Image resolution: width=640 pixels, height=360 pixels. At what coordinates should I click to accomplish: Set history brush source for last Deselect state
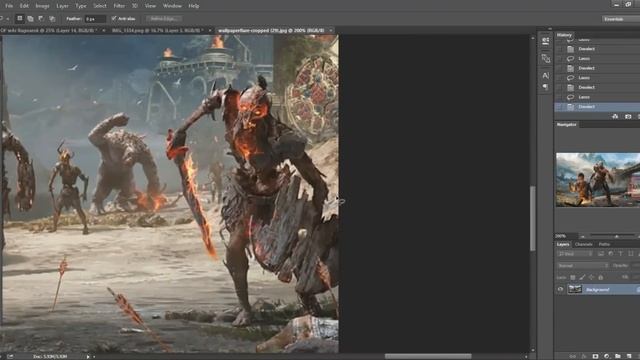tap(560, 107)
